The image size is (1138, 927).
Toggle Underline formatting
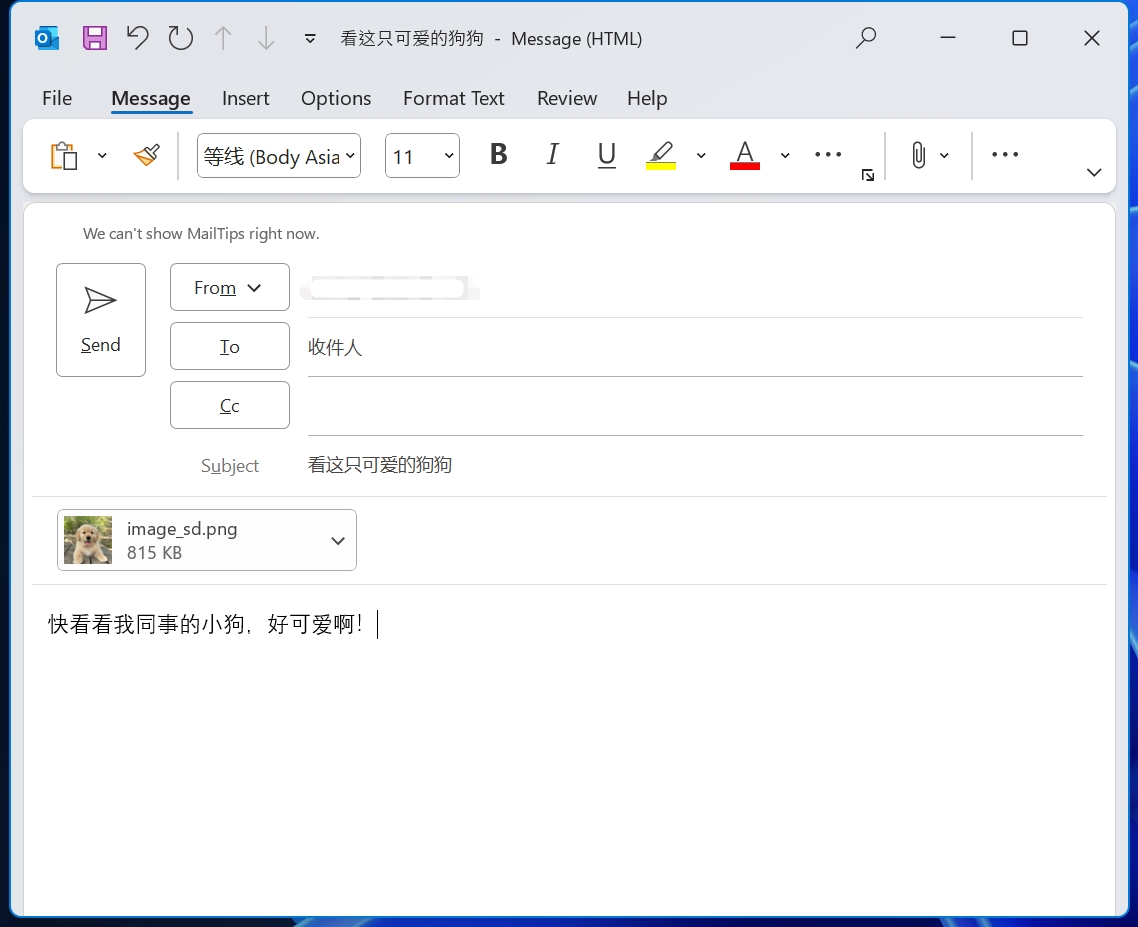[x=606, y=155]
